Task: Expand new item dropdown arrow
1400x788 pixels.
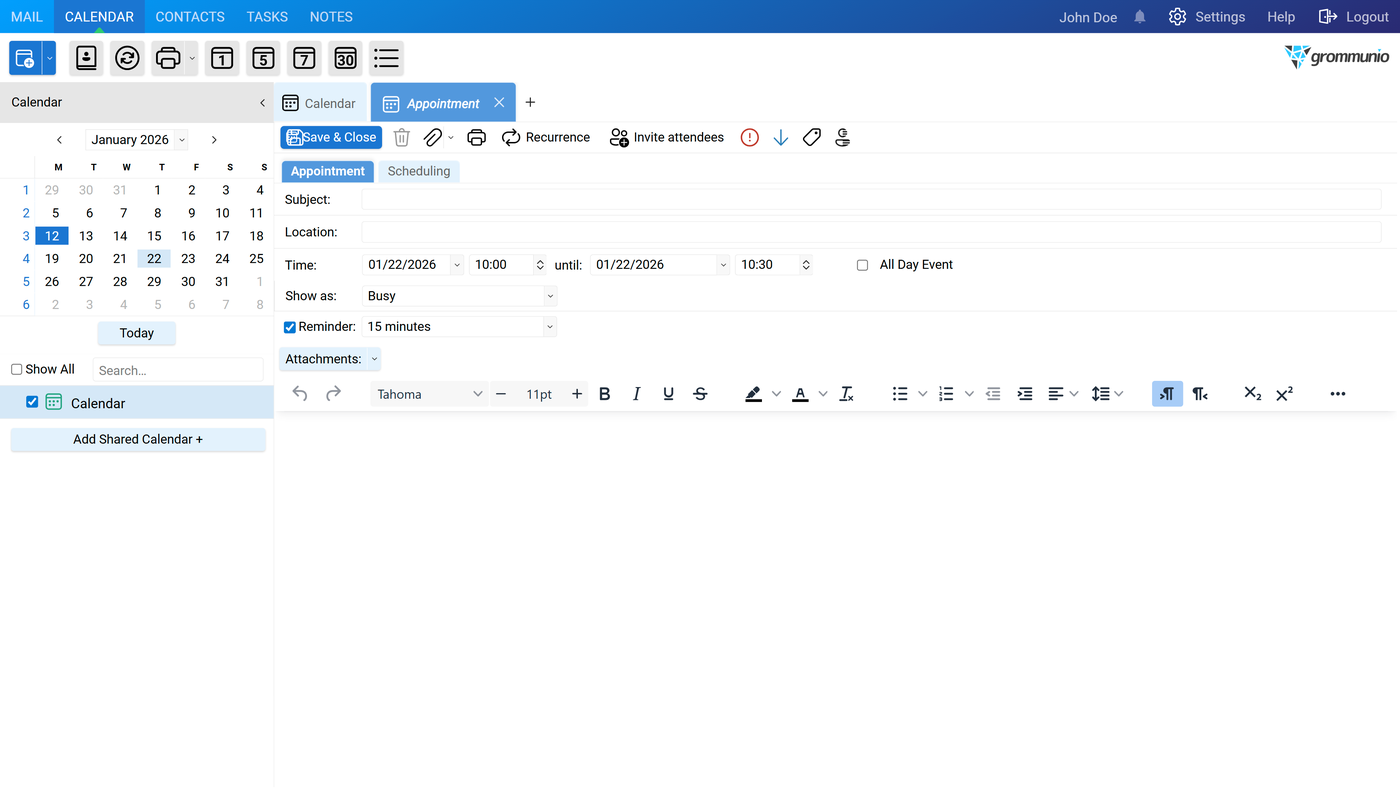Action: pyautogui.click(x=49, y=58)
